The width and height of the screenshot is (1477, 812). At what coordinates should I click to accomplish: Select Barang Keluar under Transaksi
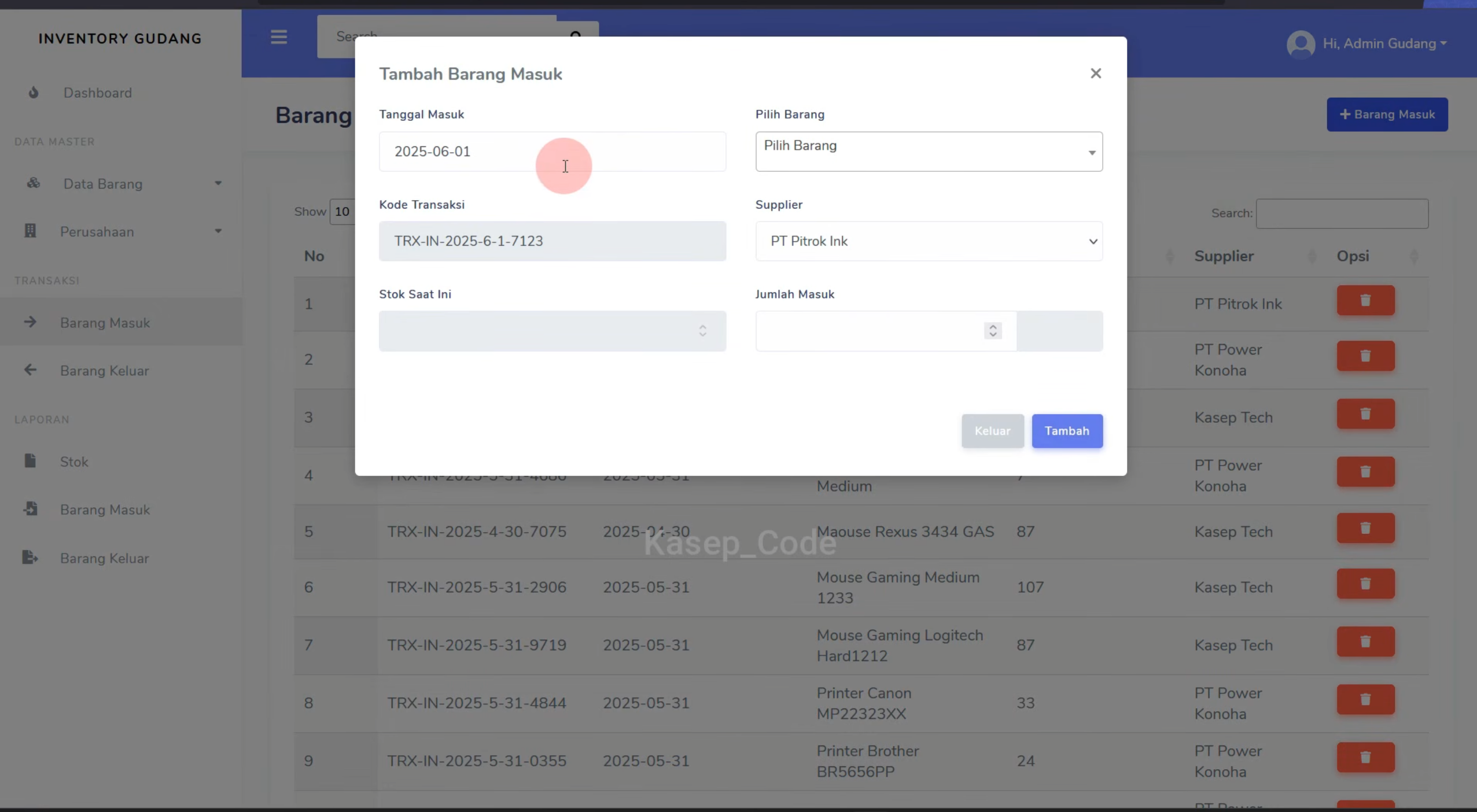click(121, 371)
